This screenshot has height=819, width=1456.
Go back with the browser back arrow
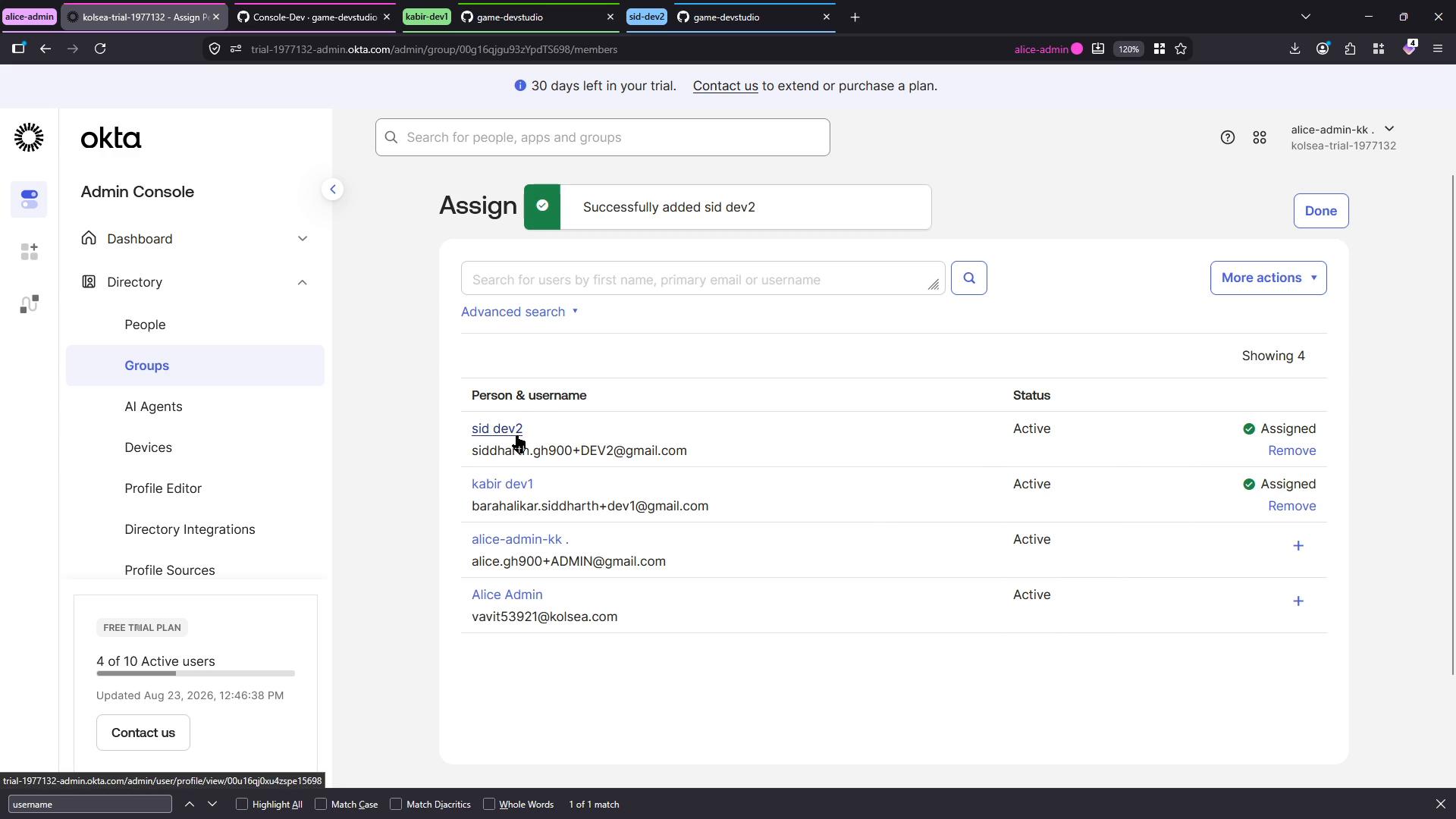45,49
